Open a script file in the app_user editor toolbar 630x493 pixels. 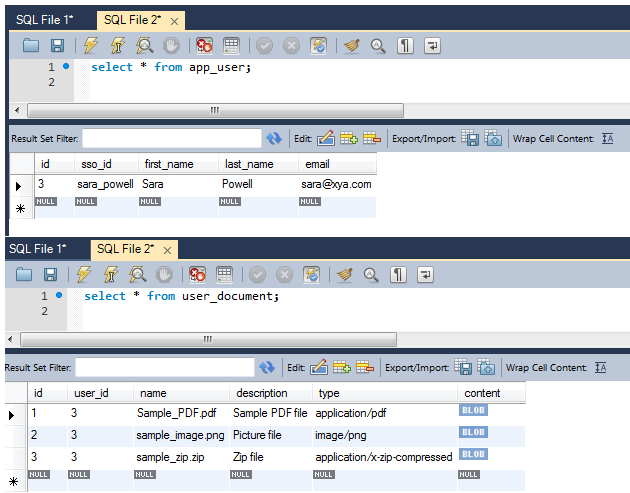pos(31,46)
